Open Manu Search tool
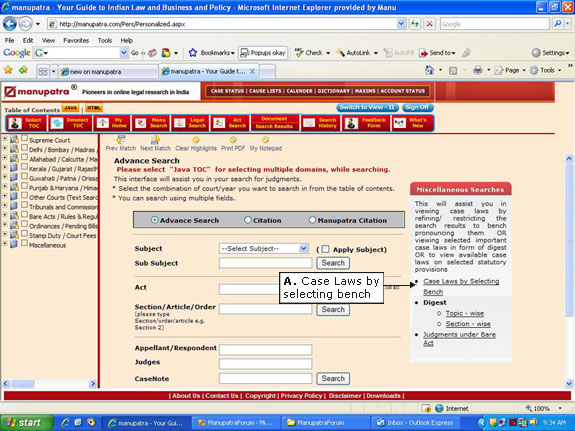The image size is (575, 431). [151, 123]
